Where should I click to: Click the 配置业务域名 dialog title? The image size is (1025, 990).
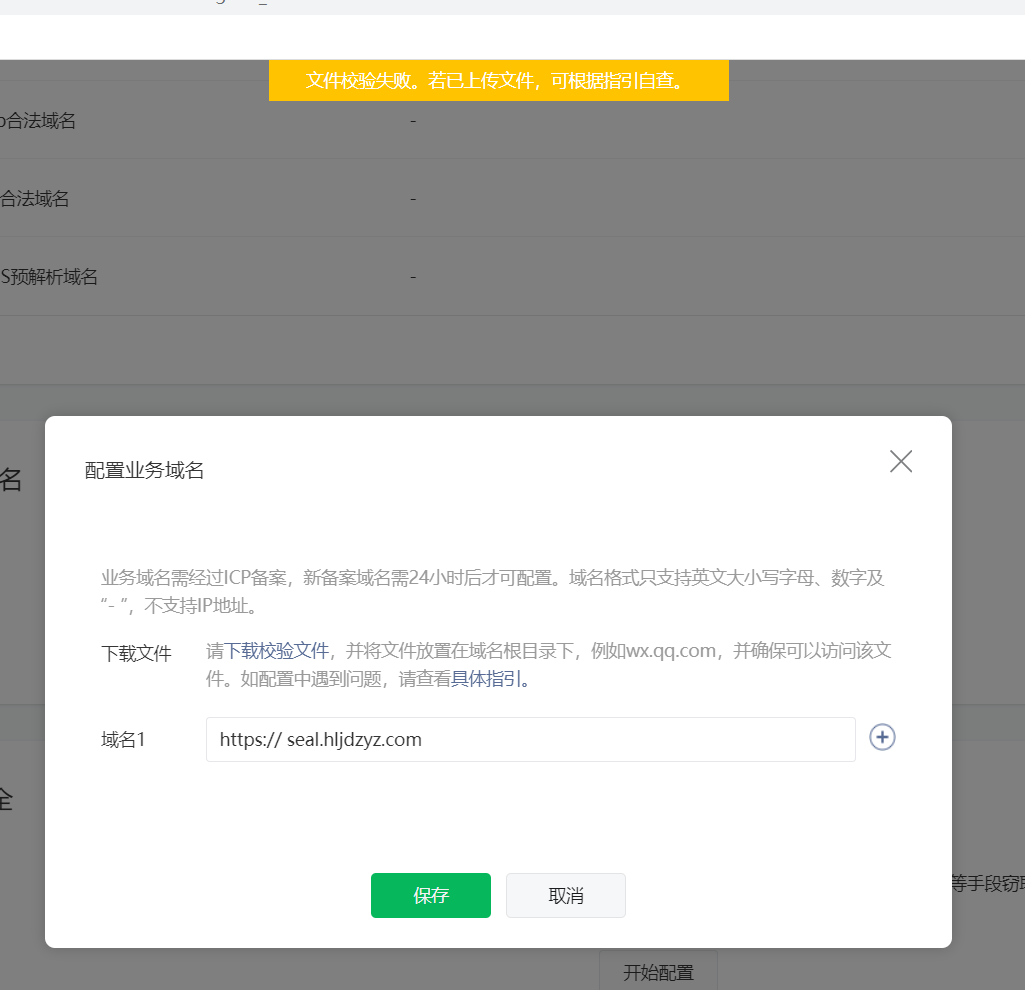click(144, 470)
